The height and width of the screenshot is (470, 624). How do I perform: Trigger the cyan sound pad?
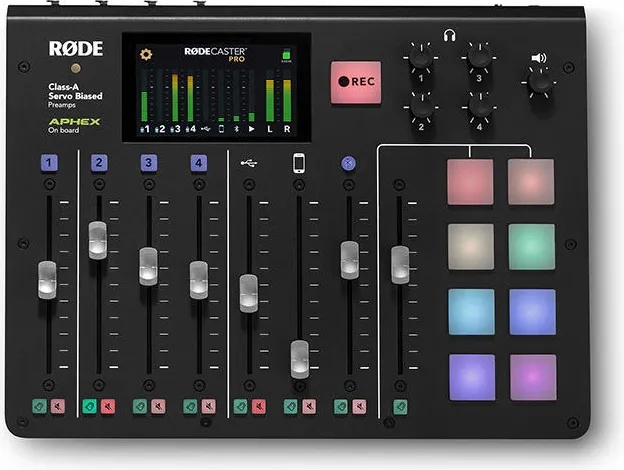click(472, 312)
